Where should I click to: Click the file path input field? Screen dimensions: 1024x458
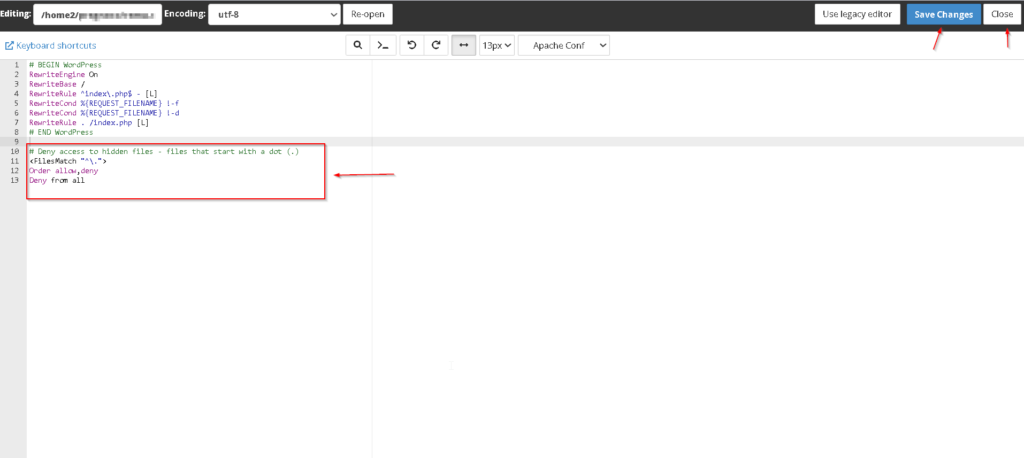(97, 14)
